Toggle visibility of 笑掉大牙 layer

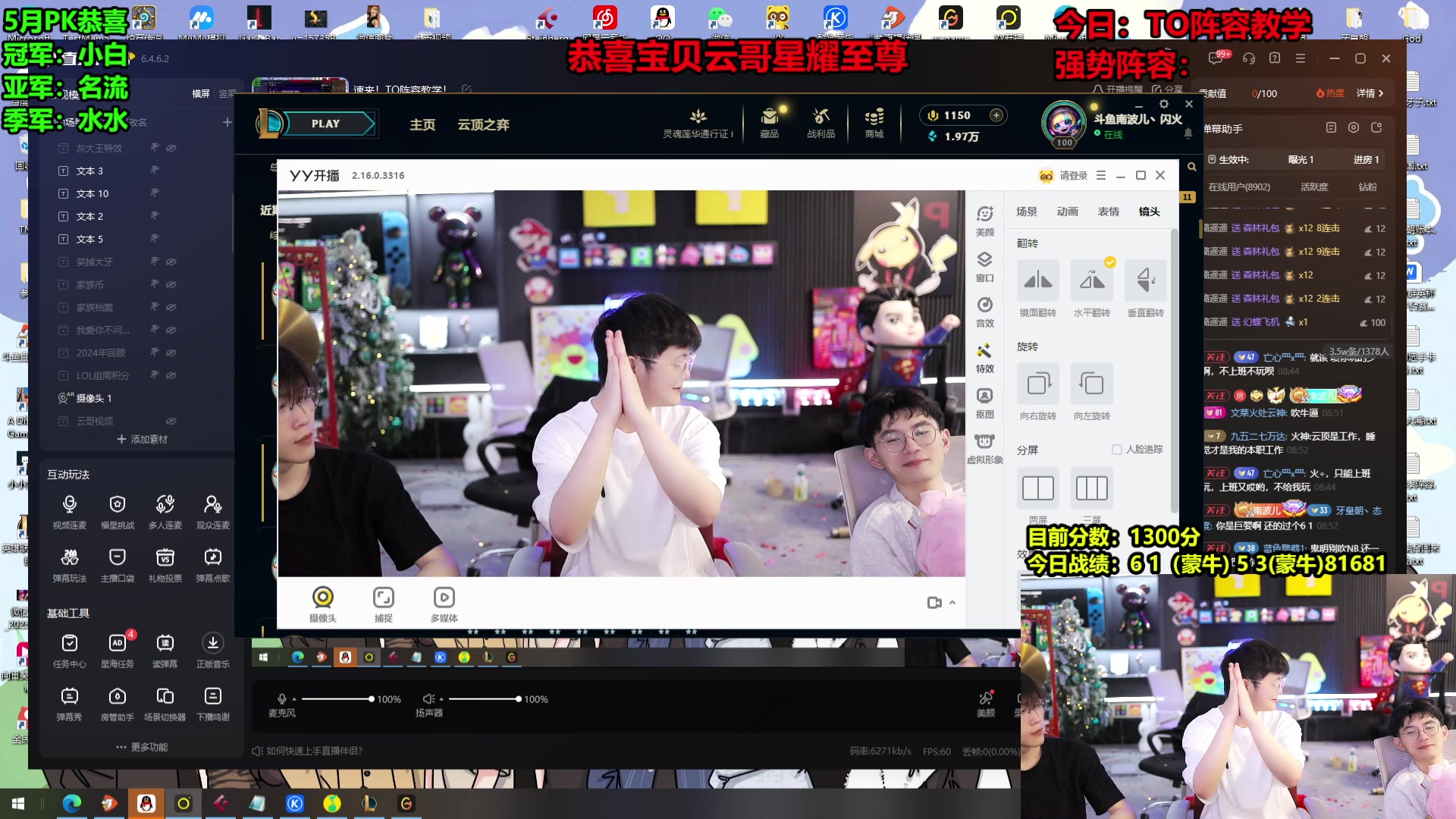(171, 262)
